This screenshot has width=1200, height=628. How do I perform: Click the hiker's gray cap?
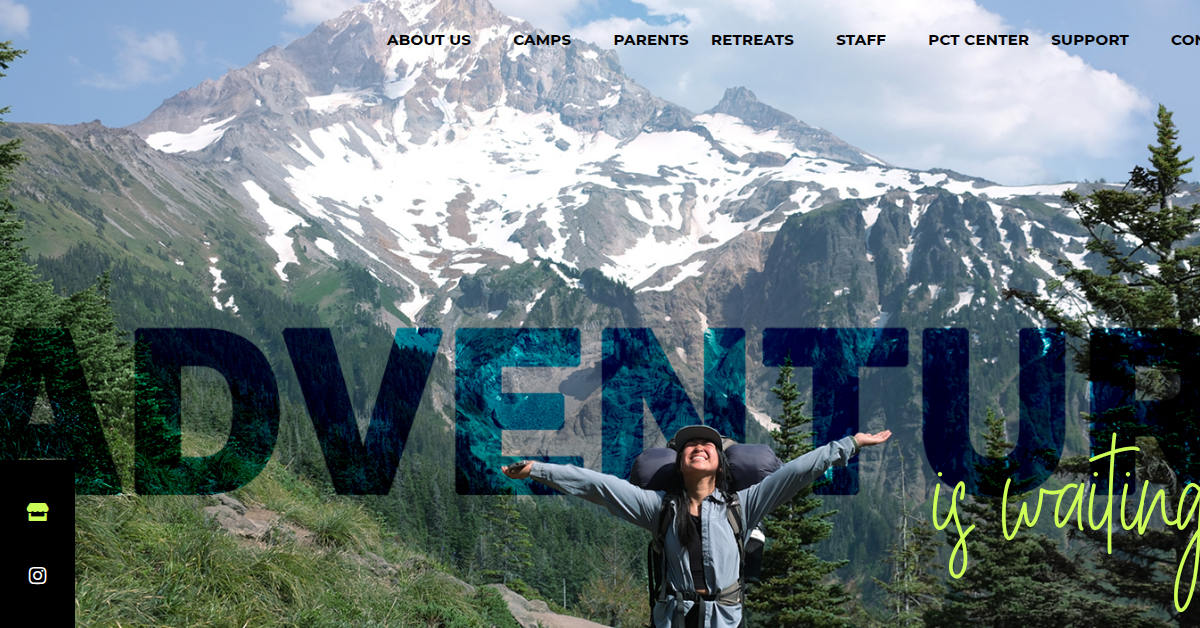(697, 436)
